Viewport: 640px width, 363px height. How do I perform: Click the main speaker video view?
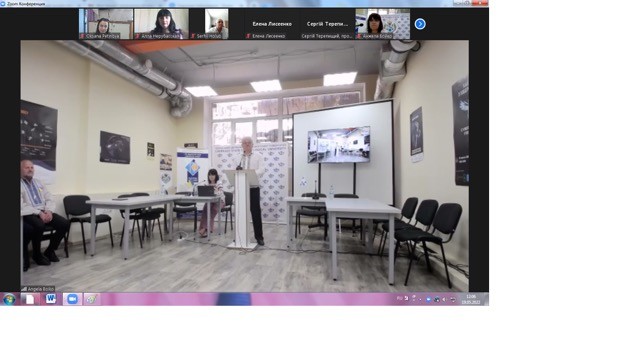244,166
